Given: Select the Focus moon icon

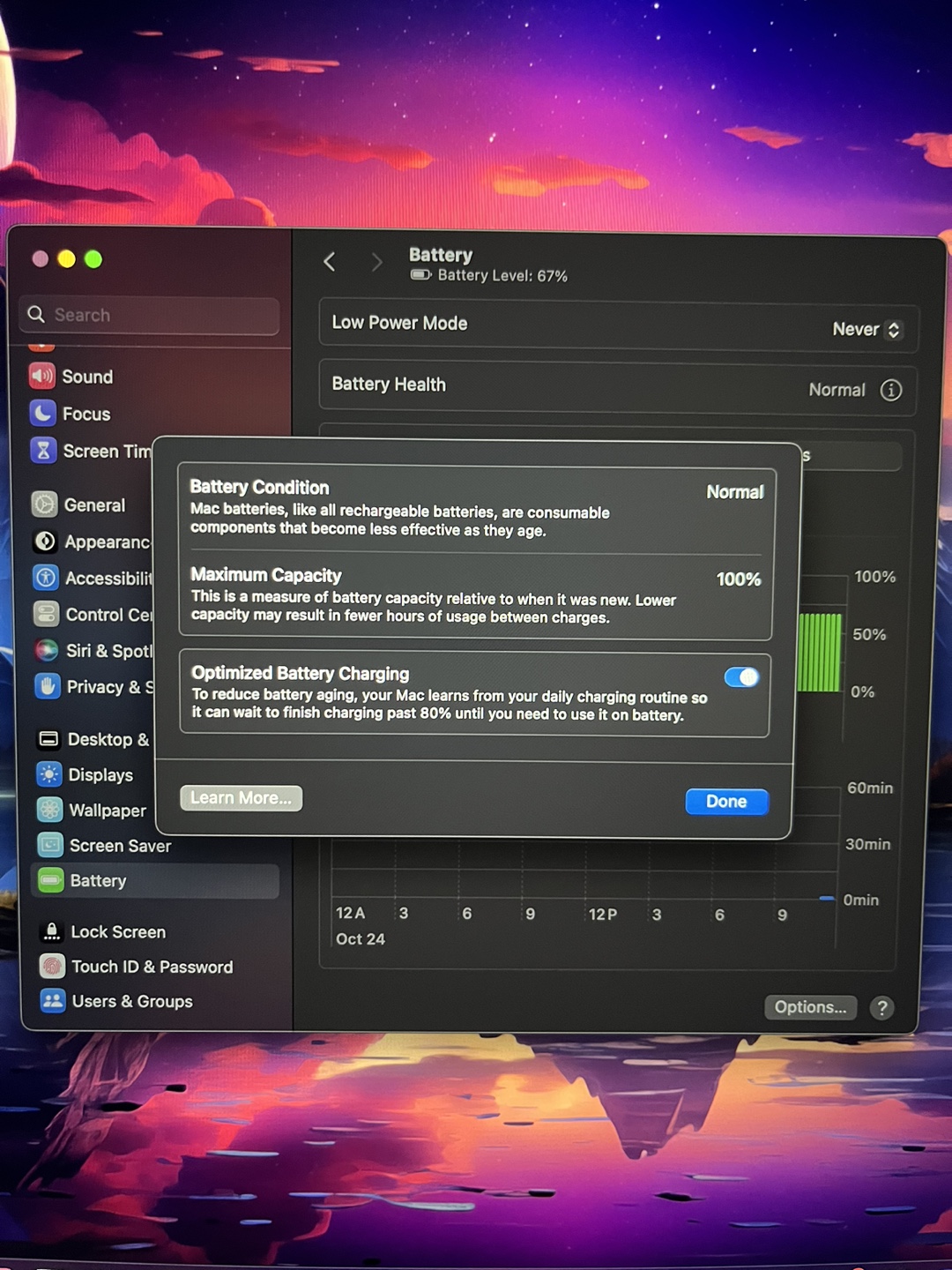Looking at the screenshot, I should (x=42, y=414).
